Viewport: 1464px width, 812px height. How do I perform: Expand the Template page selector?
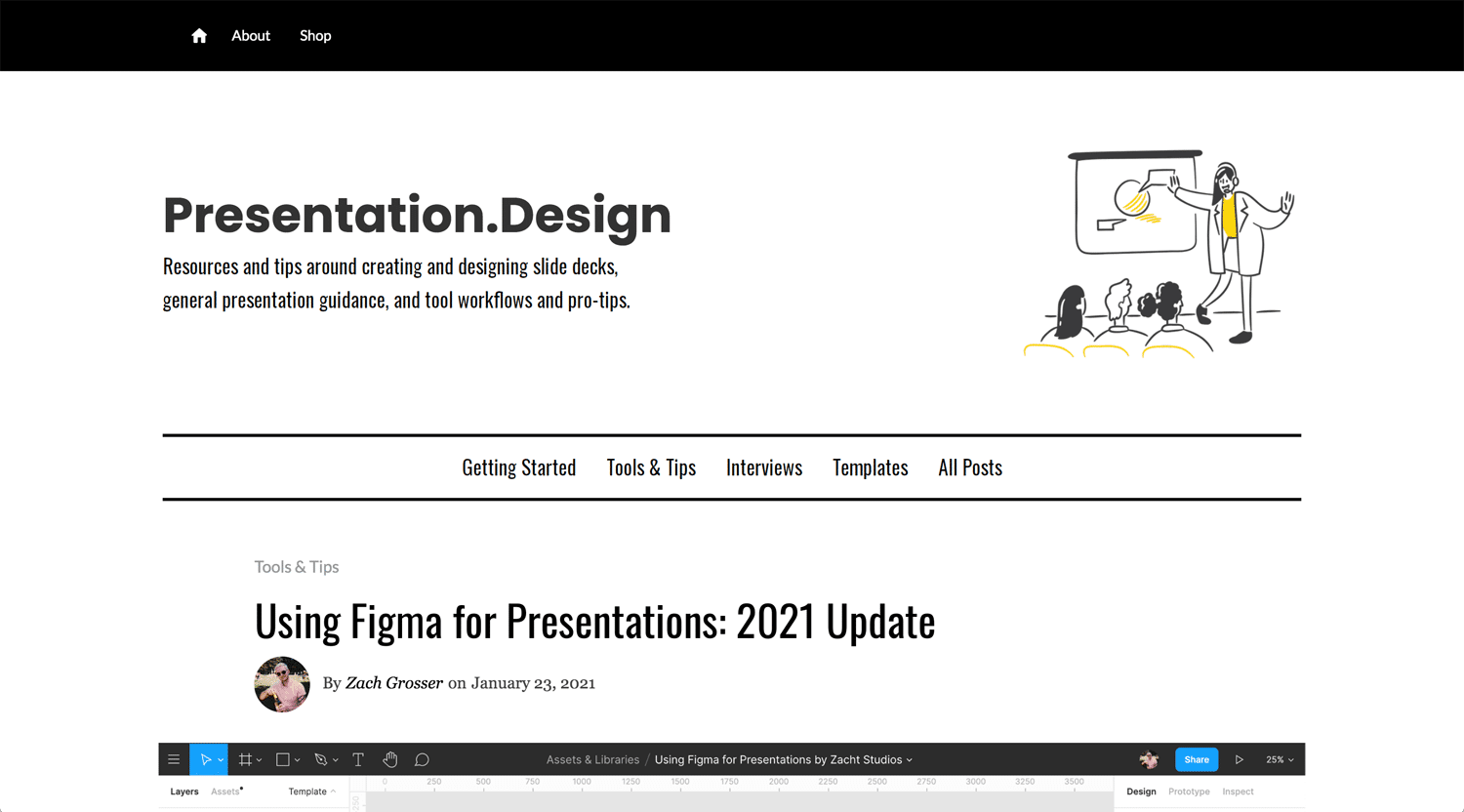tap(311, 792)
